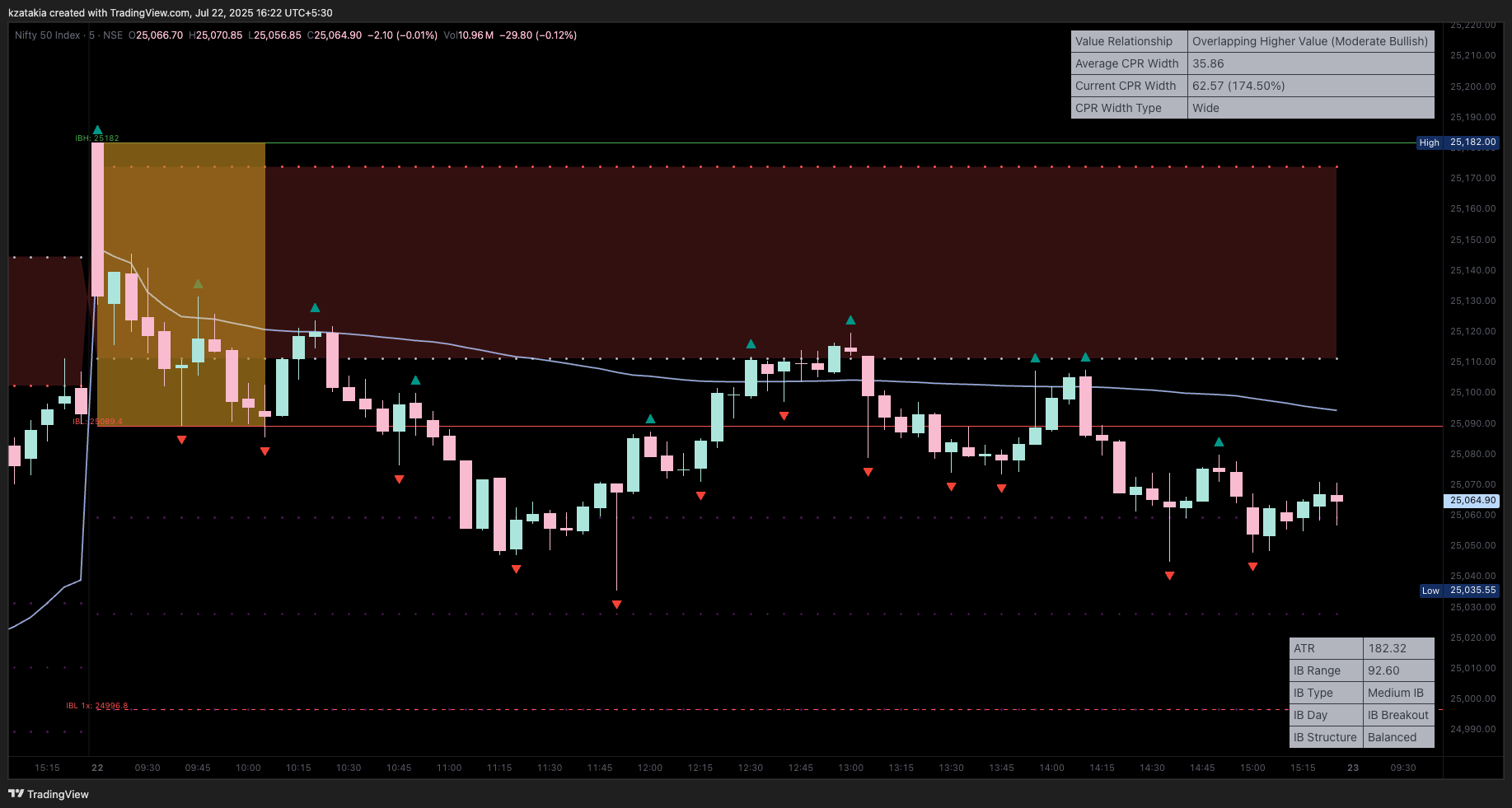Click the 25,200.00 price axis label
Viewport: 1512px width, 808px height.
pyautogui.click(x=1473, y=86)
